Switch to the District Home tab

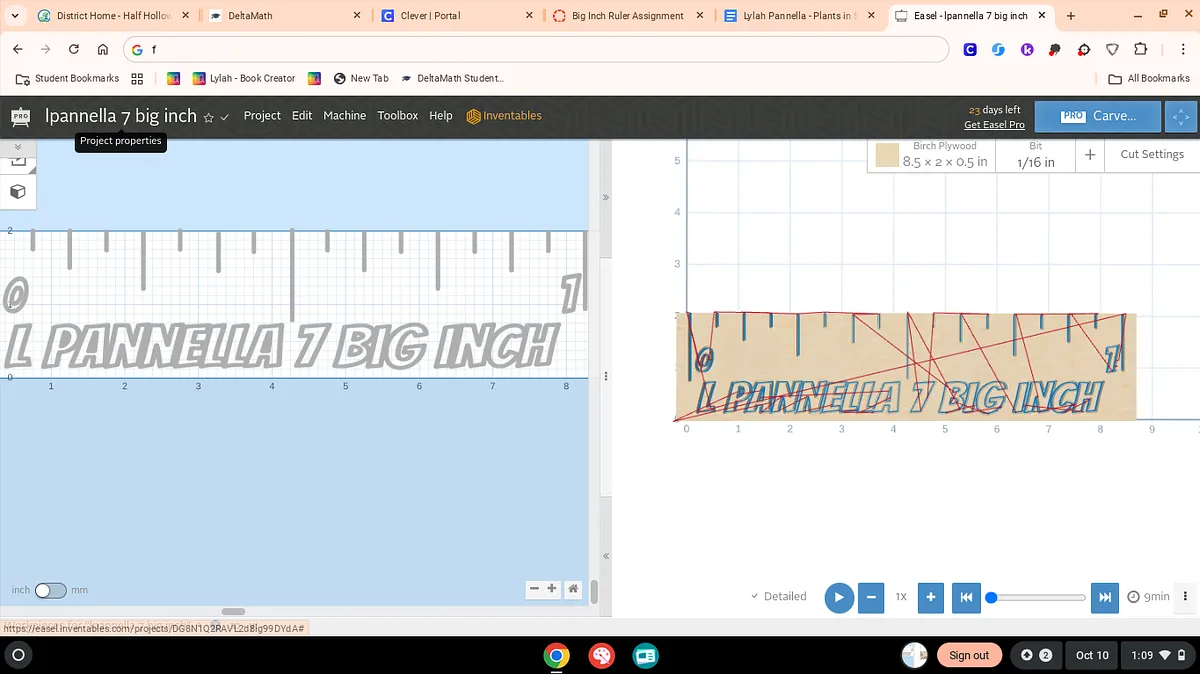click(x=113, y=16)
